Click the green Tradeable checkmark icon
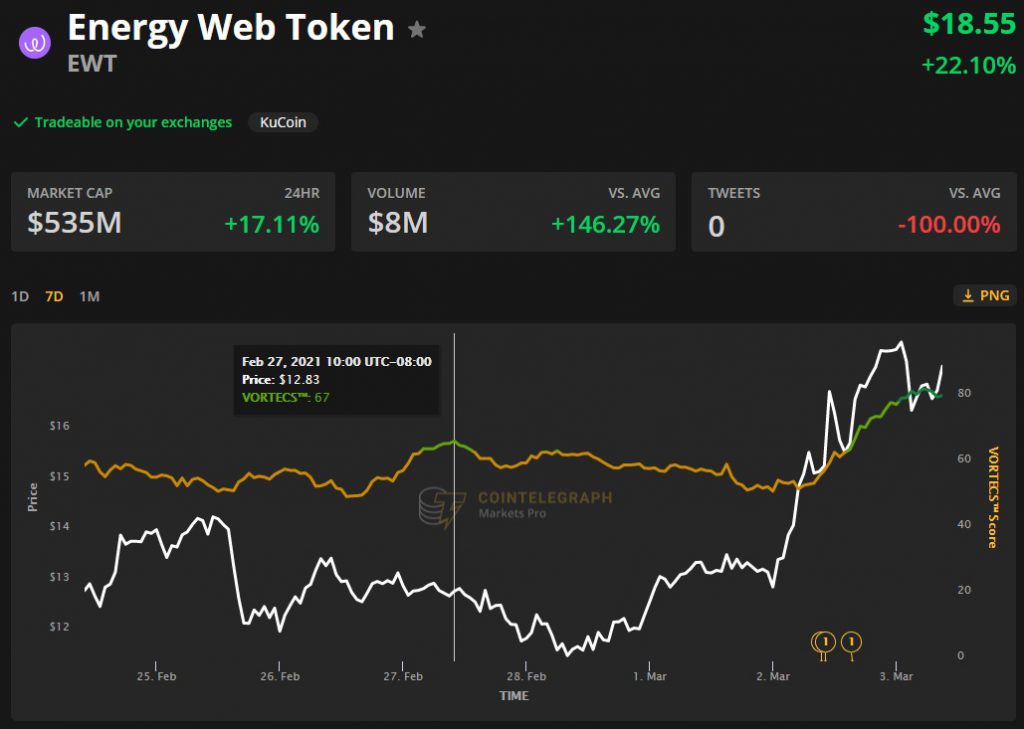1024x729 pixels. [21, 122]
